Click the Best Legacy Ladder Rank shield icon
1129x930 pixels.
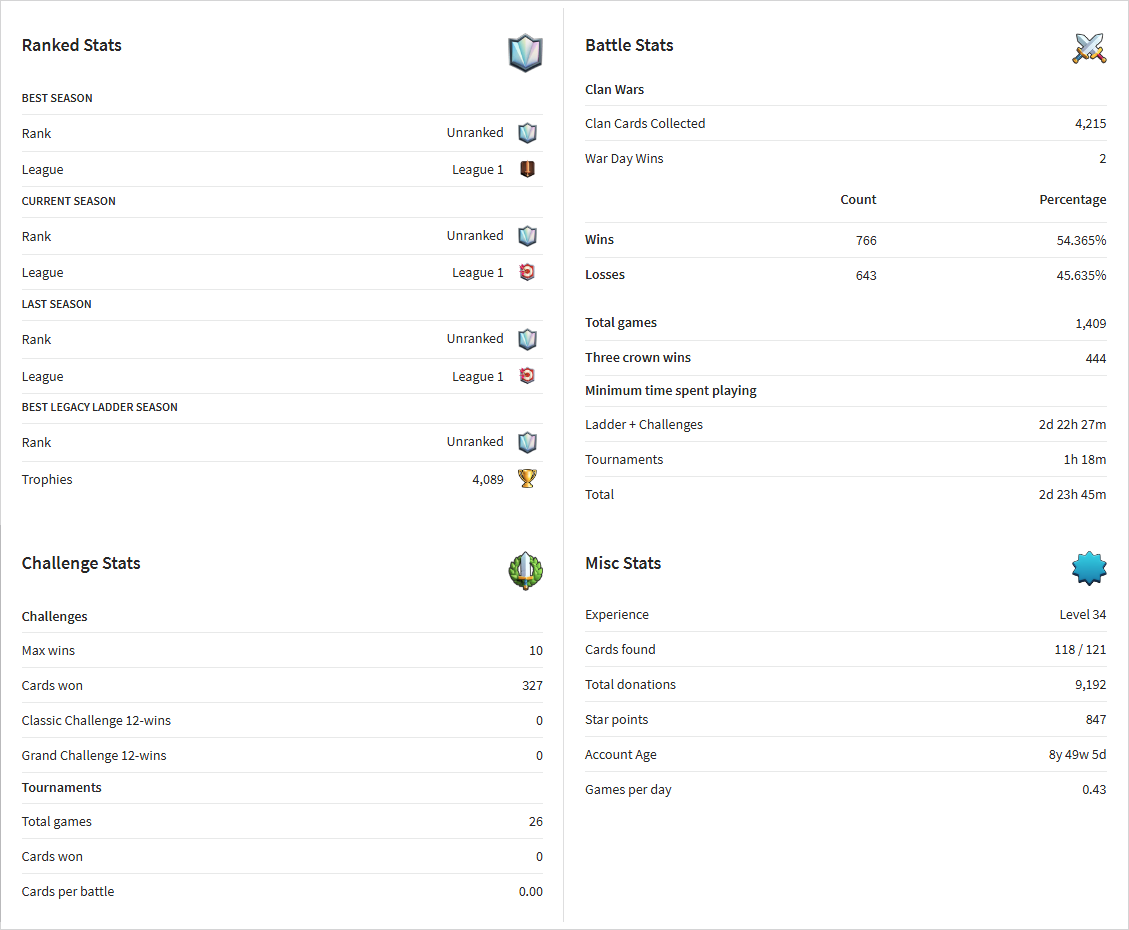[x=528, y=442]
